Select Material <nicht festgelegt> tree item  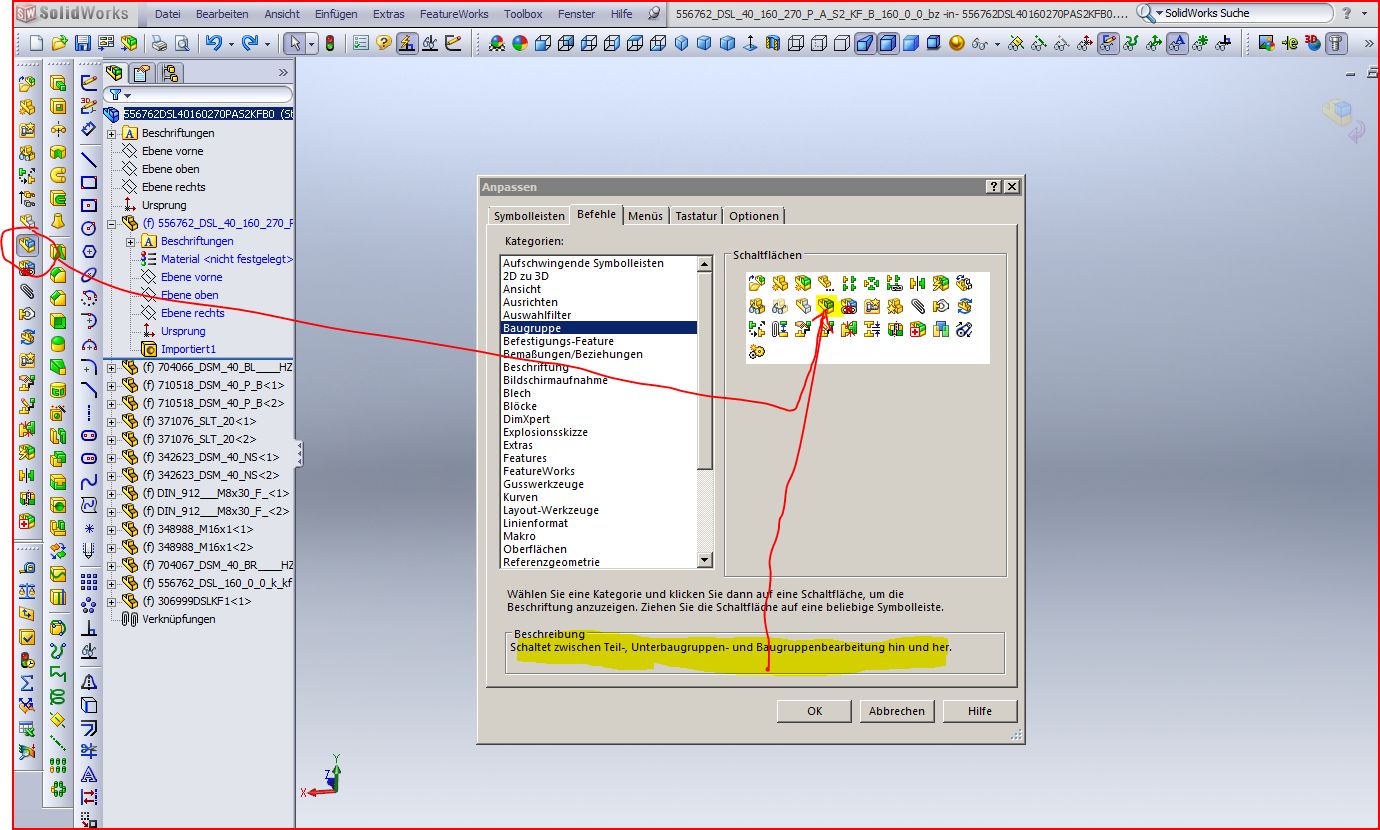pyautogui.click(x=227, y=259)
